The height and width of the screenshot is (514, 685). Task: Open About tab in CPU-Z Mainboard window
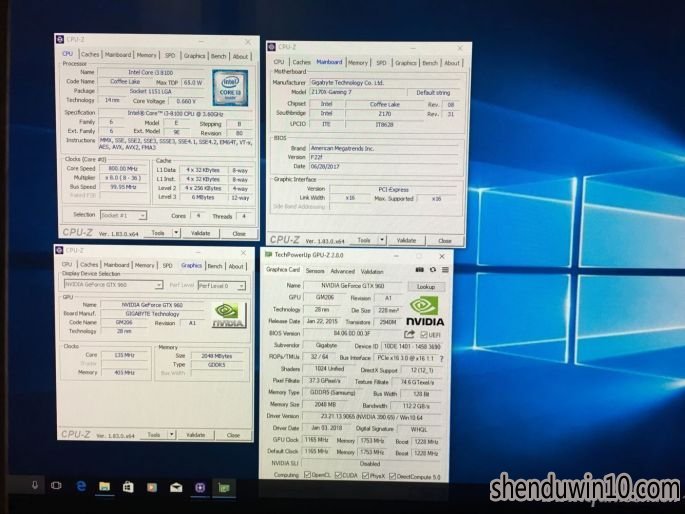[x=452, y=63]
